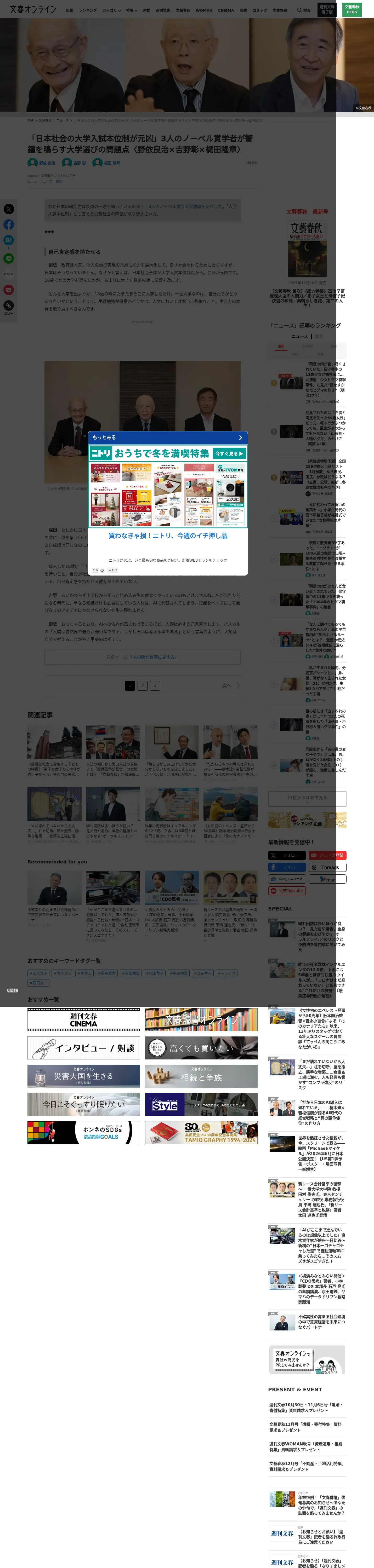Screen dimensions: 374x1568
Task: Open インタビュー／対談 banner
Action: pyautogui.click(x=83, y=1048)
